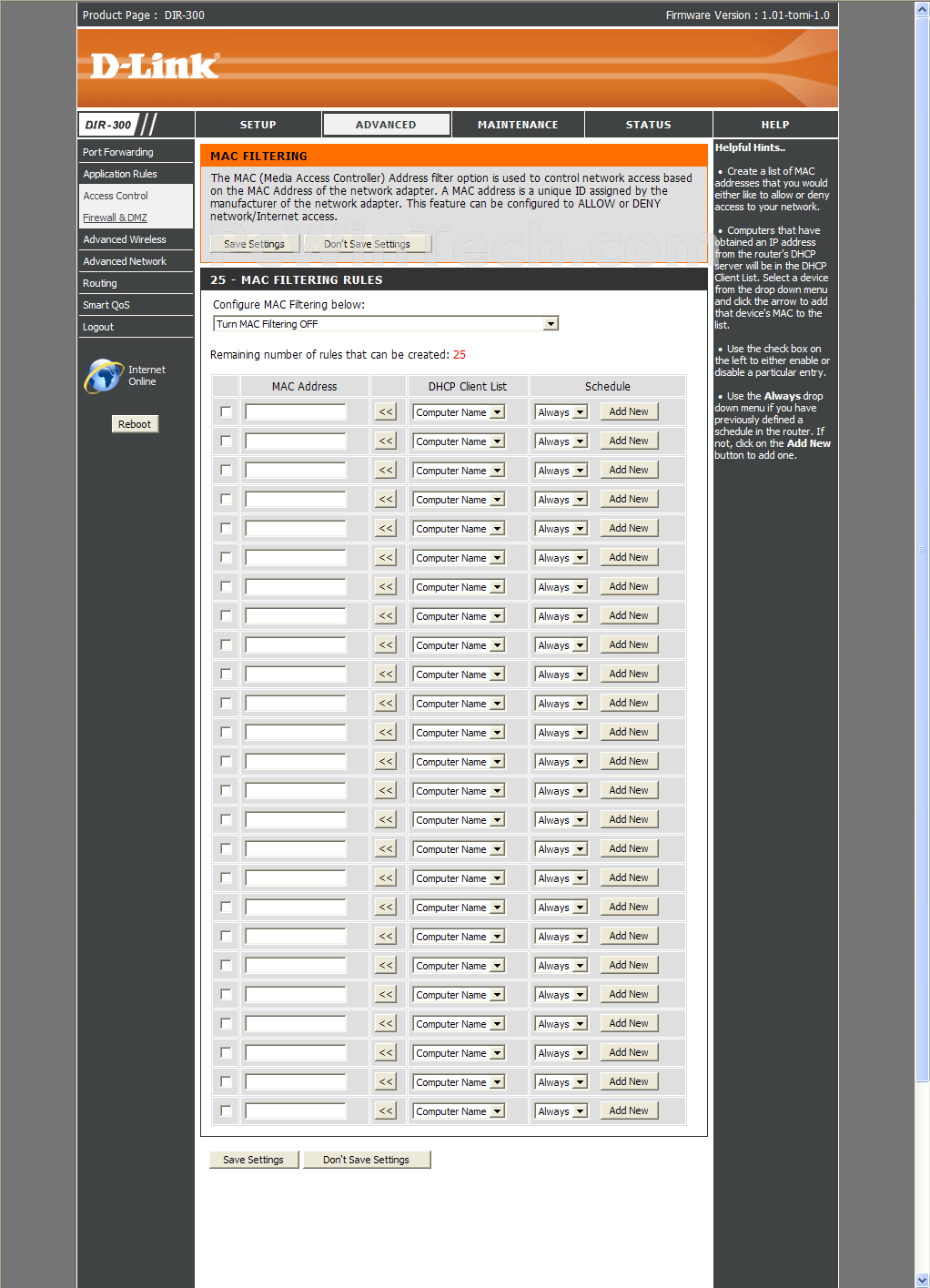The height and width of the screenshot is (1288, 930).
Task: Tick the checkbox in the second-to-last rule row
Action: click(x=226, y=1082)
